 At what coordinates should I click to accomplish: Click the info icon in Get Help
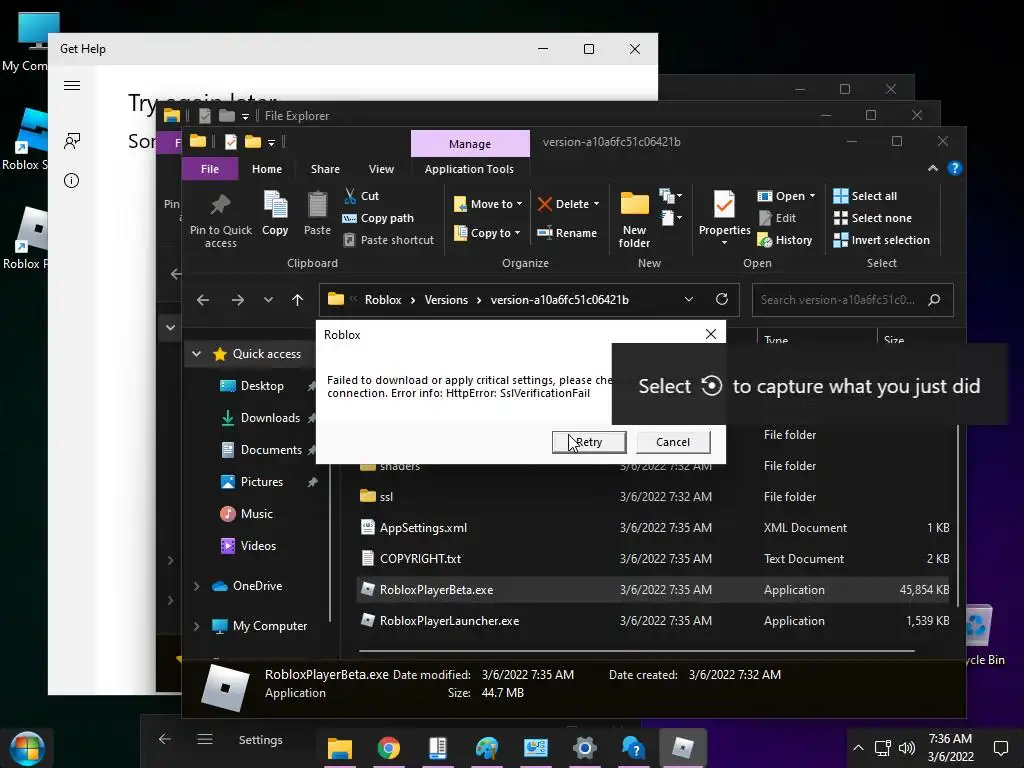pos(72,180)
